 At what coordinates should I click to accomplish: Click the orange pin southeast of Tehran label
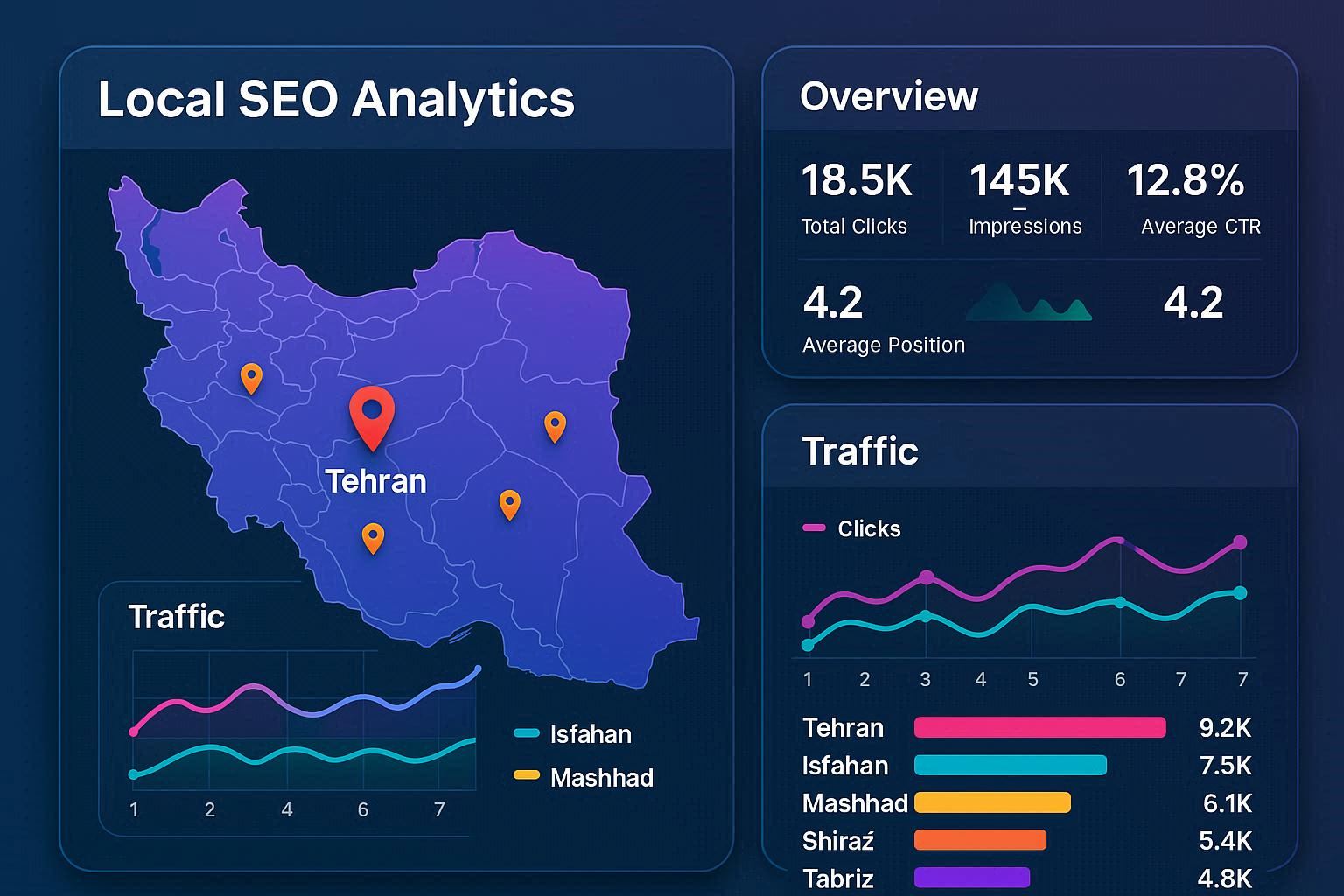pos(509,503)
